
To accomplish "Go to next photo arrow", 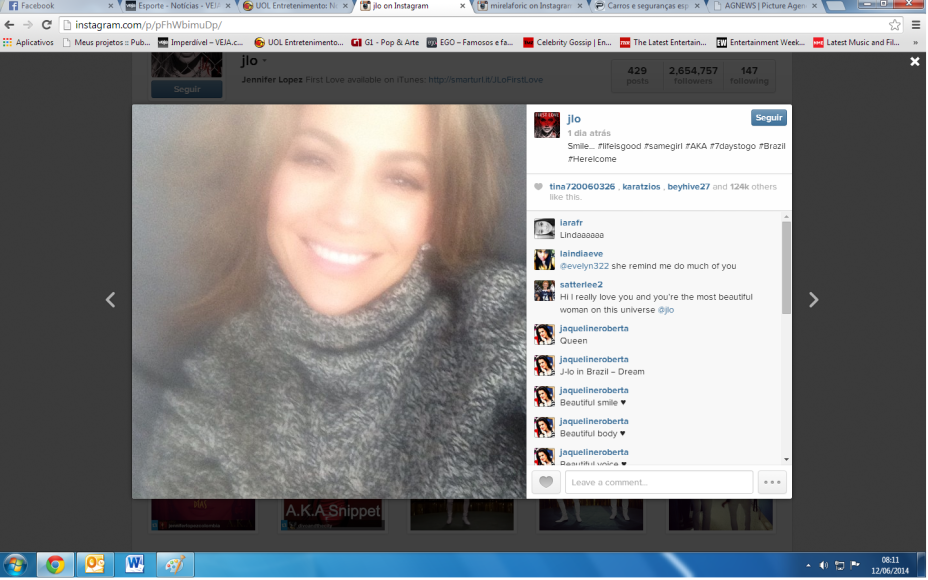I will click(814, 300).
